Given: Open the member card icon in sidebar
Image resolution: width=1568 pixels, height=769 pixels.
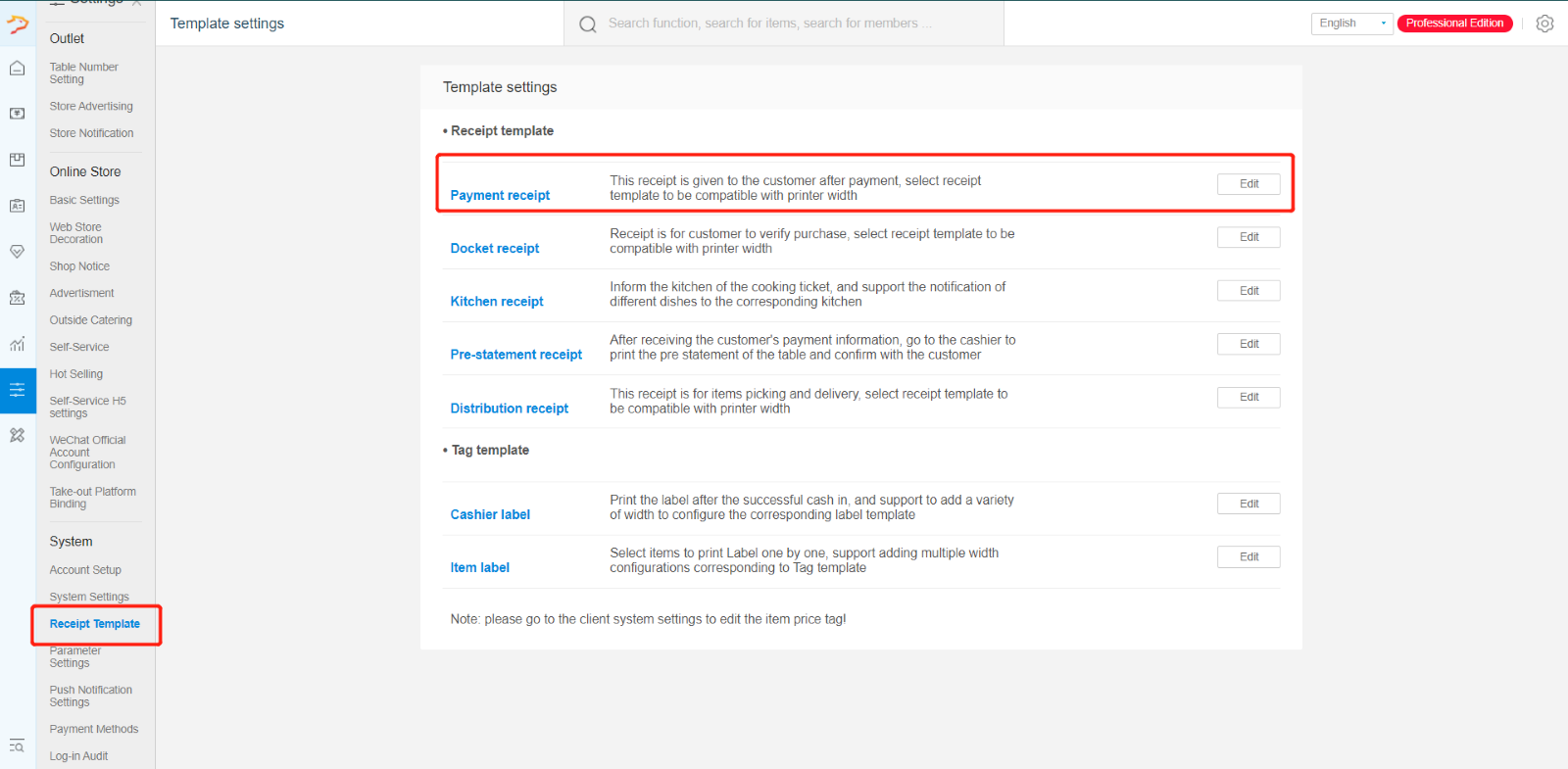Looking at the screenshot, I should 18,206.
